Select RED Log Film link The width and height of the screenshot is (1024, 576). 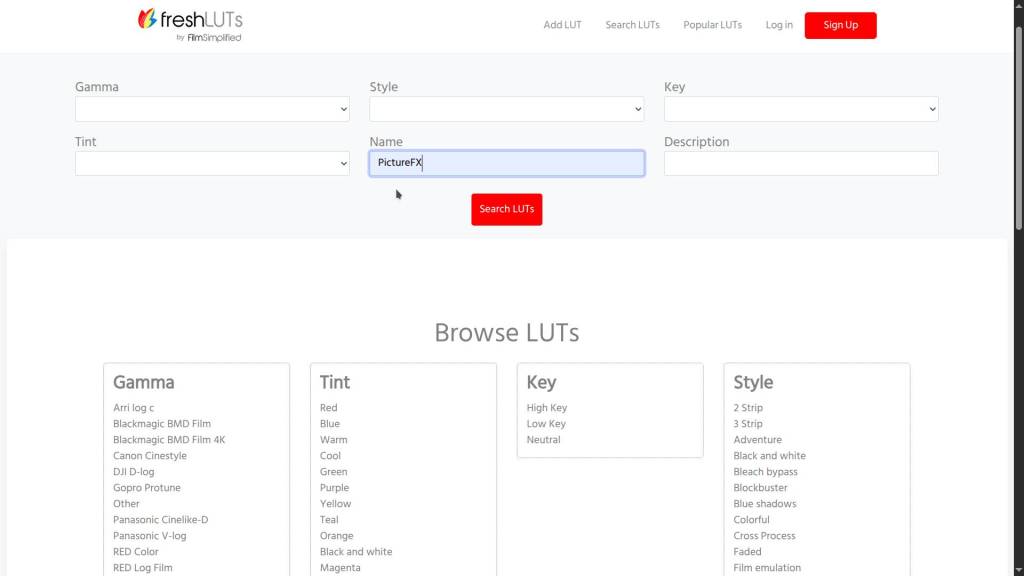[143, 568]
